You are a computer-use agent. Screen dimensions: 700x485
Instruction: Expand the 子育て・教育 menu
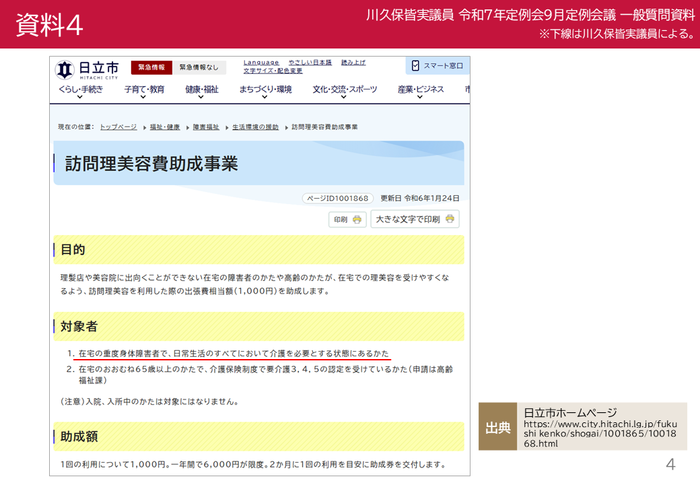click(144, 91)
